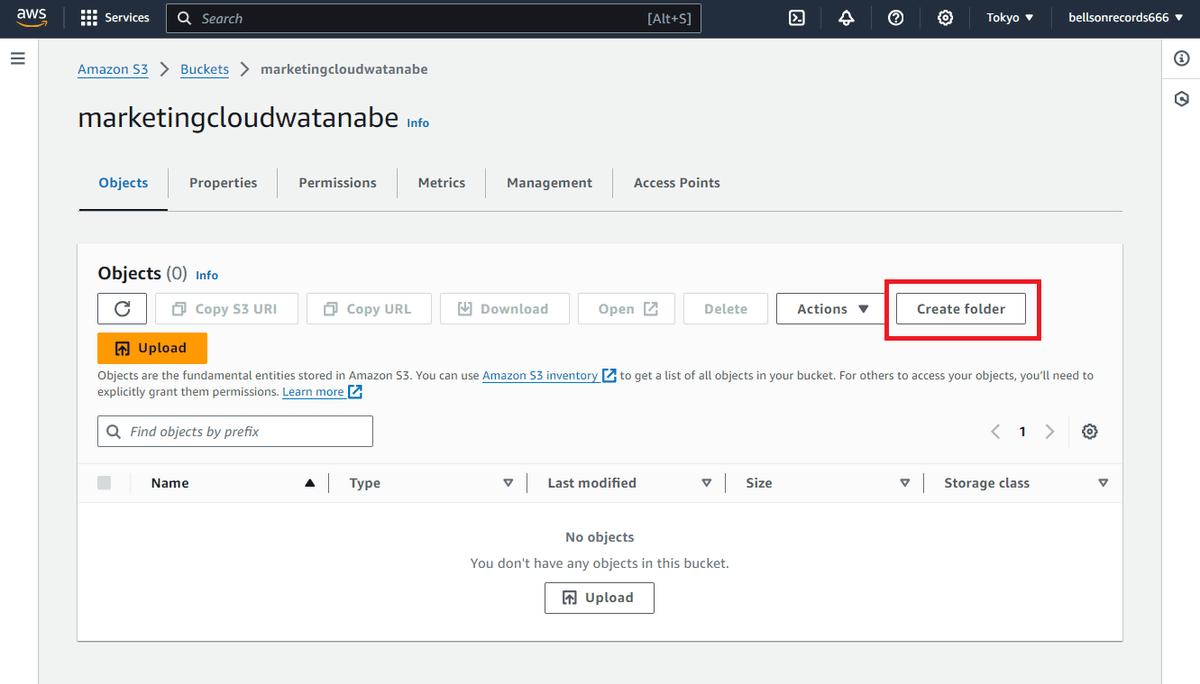1200x684 pixels.
Task: Focus the top Search bar
Action: pyautogui.click(x=434, y=18)
